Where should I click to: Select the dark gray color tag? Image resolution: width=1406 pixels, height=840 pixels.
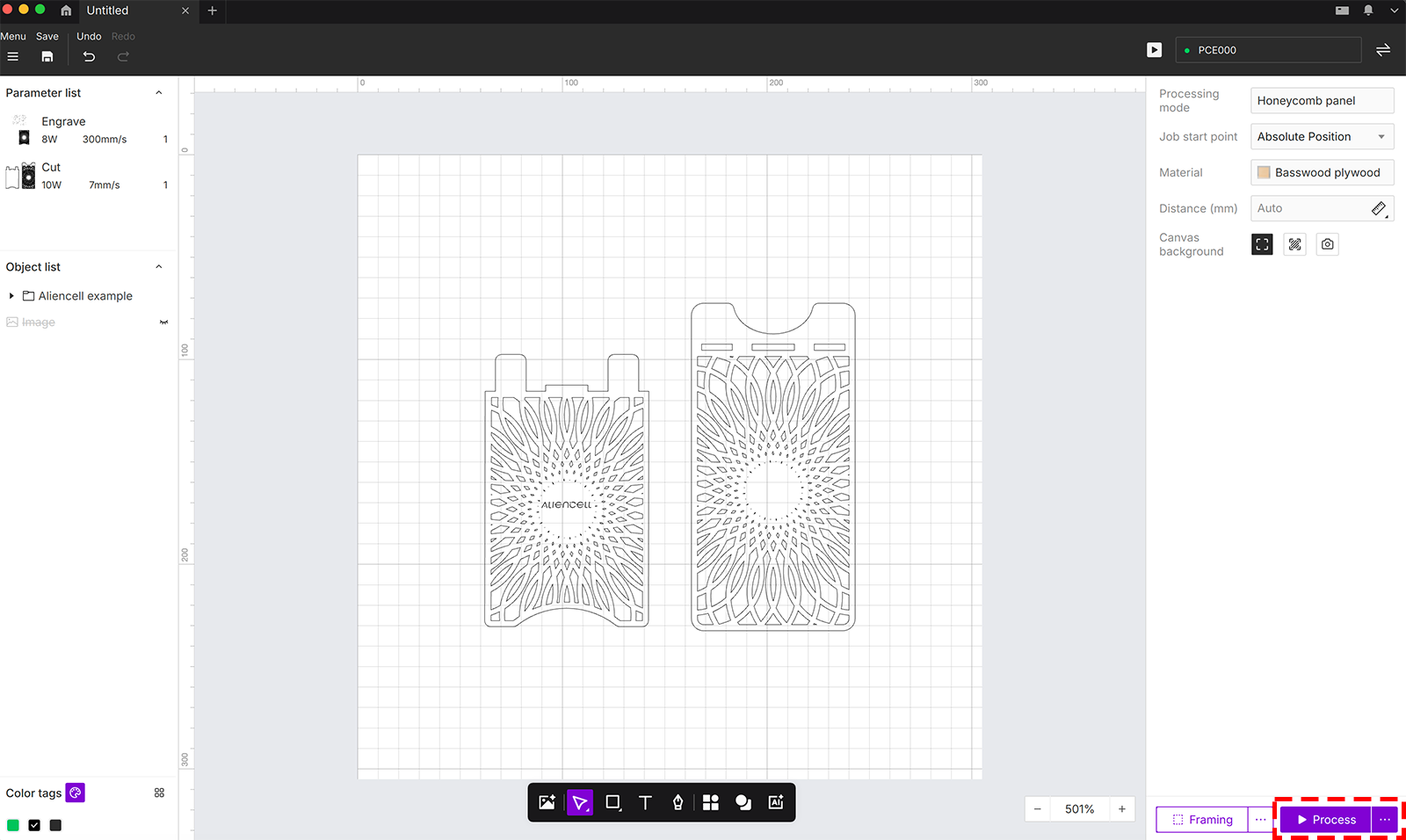click(55, 825)
